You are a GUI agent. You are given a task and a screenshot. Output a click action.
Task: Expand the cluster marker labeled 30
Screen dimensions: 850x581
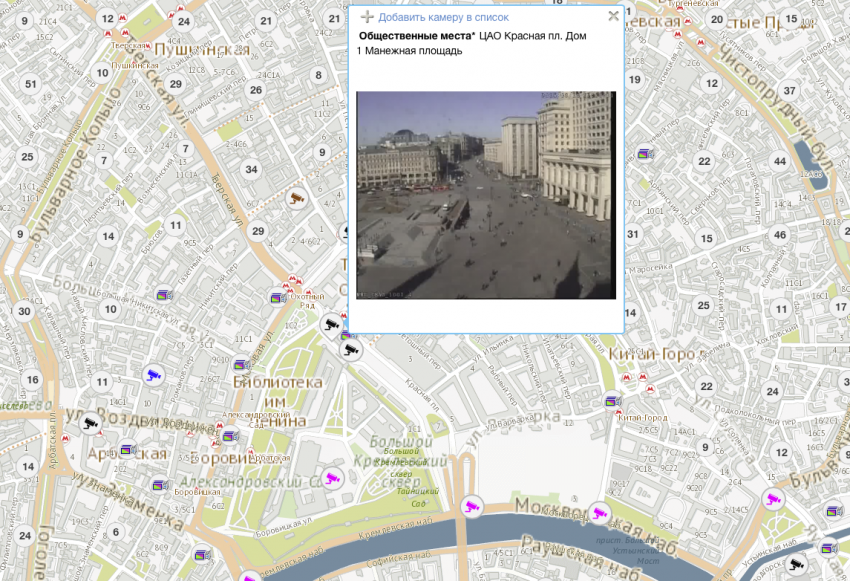(25, 311)
